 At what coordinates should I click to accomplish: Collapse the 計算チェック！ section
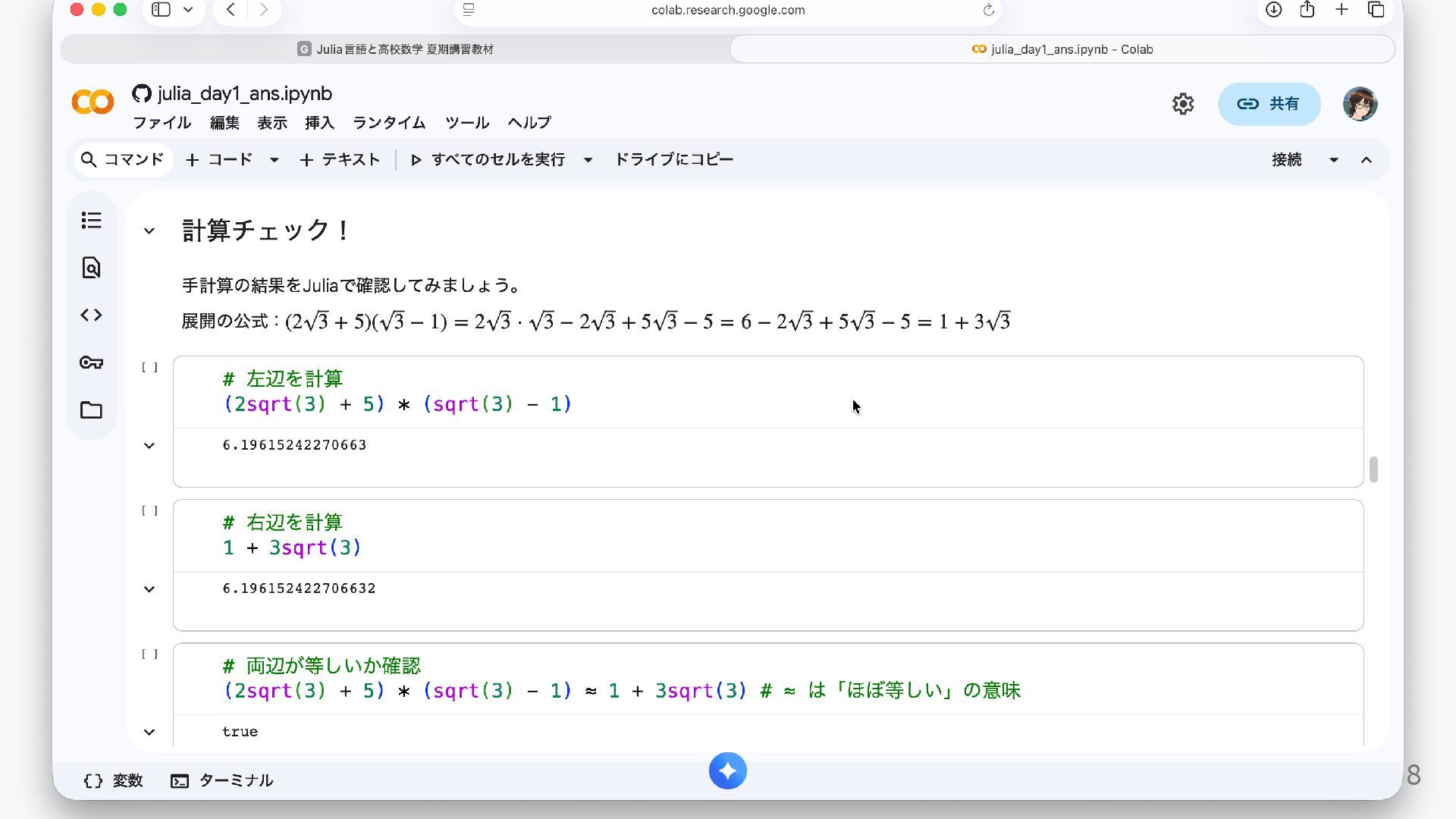[x=149, y=231]
